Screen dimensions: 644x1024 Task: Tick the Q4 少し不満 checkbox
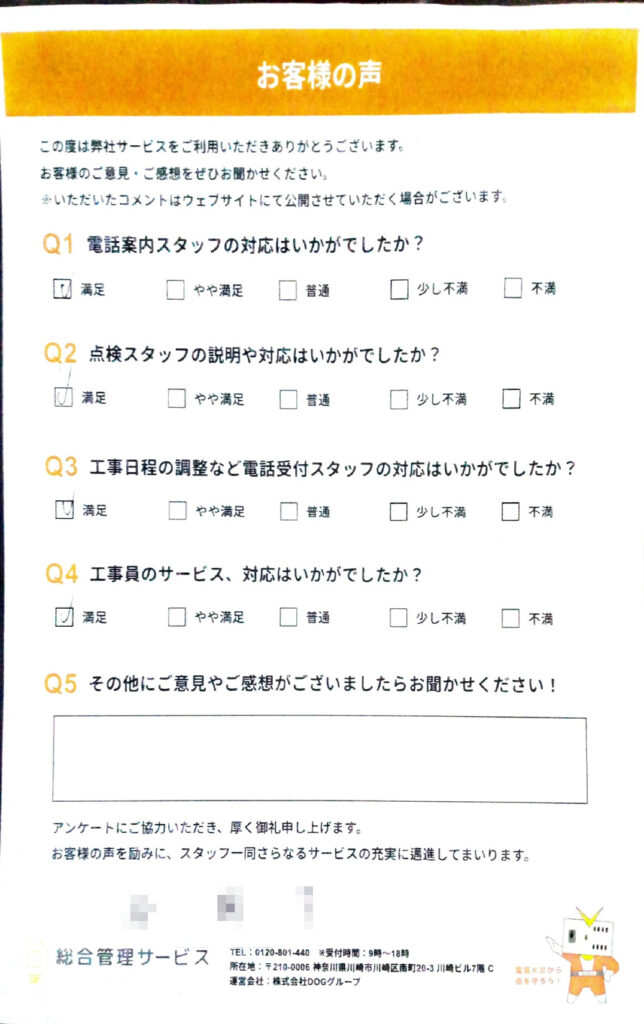[x=399, y=617]
